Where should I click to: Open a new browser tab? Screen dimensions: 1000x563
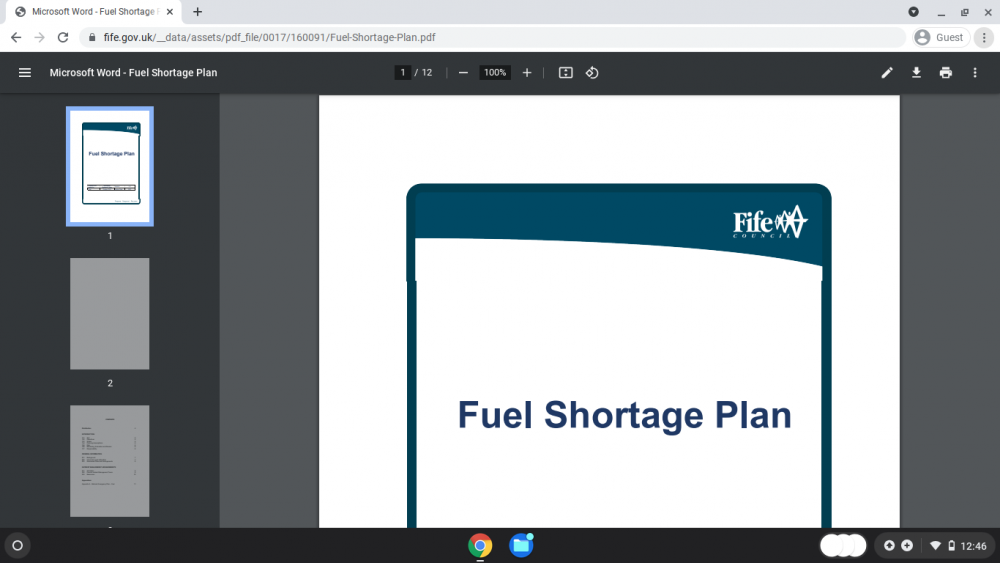(198, 11)
